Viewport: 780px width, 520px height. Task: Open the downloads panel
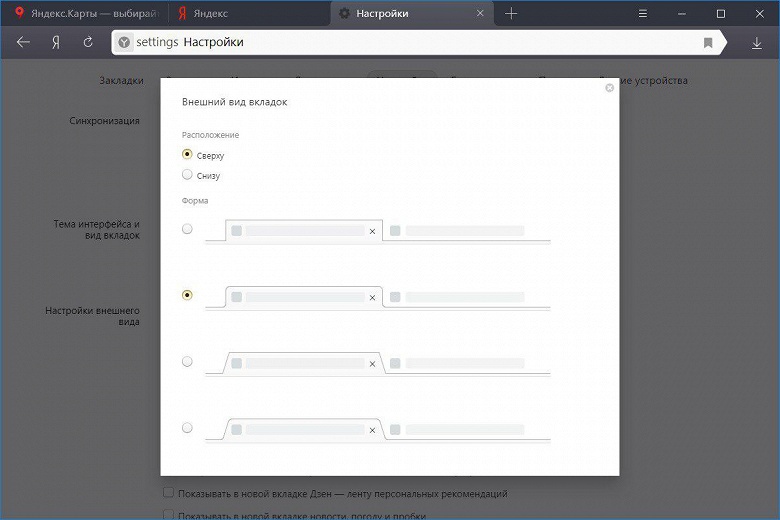coord(757,43)
